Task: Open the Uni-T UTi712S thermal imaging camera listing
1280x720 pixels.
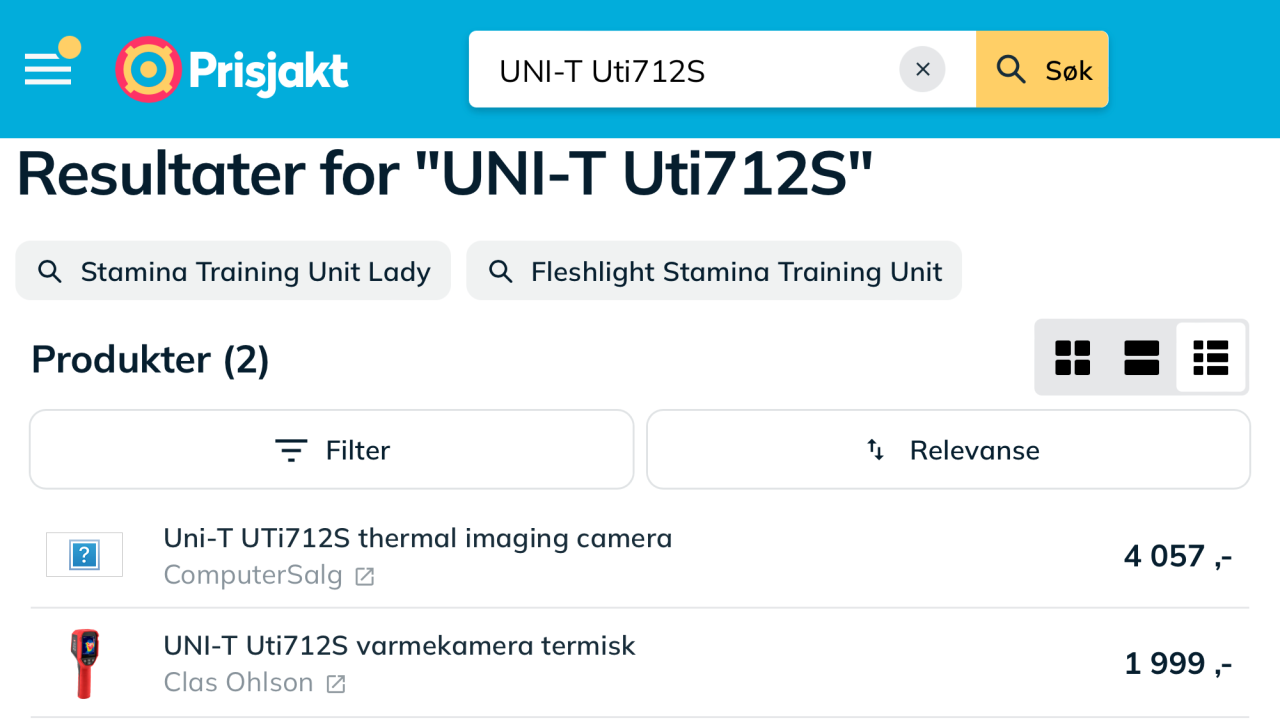Action: [x=417, y=538]
